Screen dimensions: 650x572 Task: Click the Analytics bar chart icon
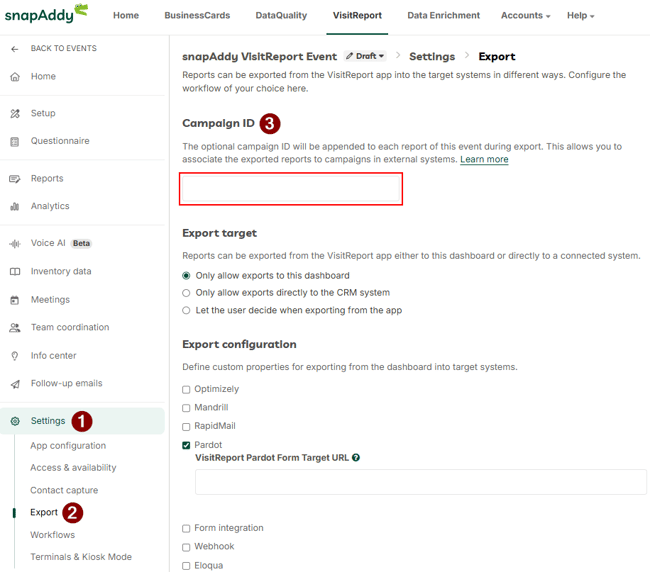(x=15, y=206)
